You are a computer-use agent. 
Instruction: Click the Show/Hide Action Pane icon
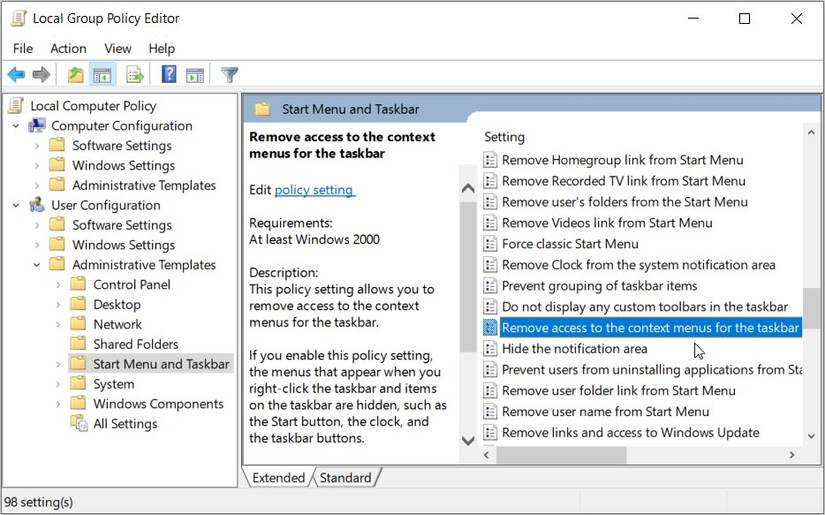pyautogui.click(x=195, y=75)
